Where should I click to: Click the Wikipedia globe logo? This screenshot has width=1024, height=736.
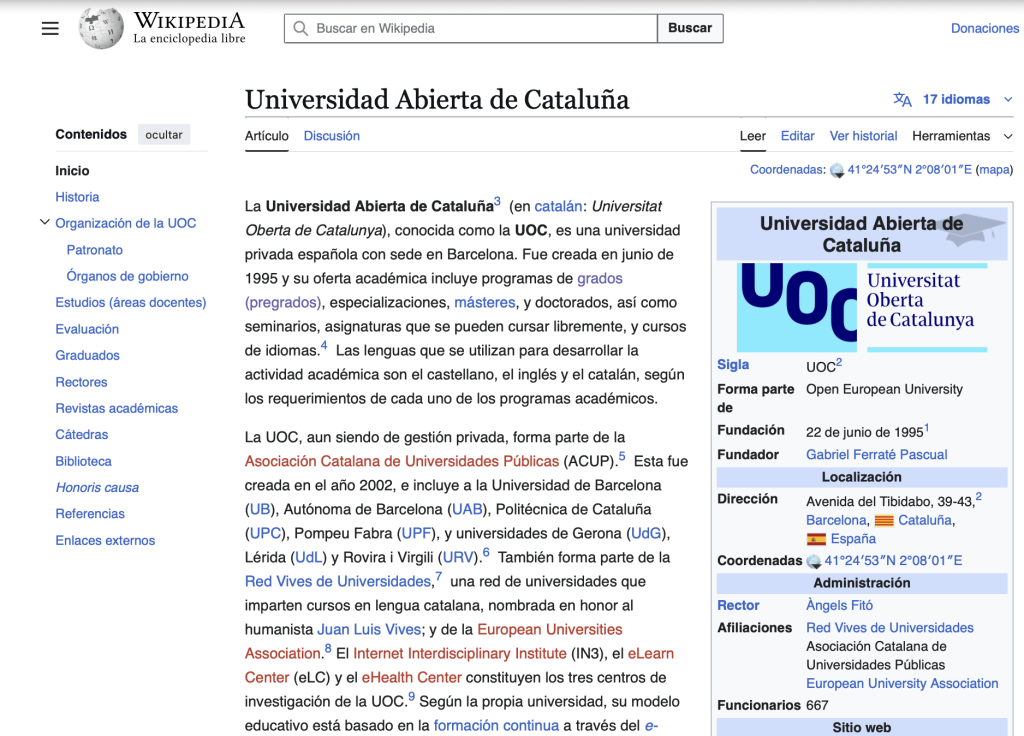[x=101, y=28]
